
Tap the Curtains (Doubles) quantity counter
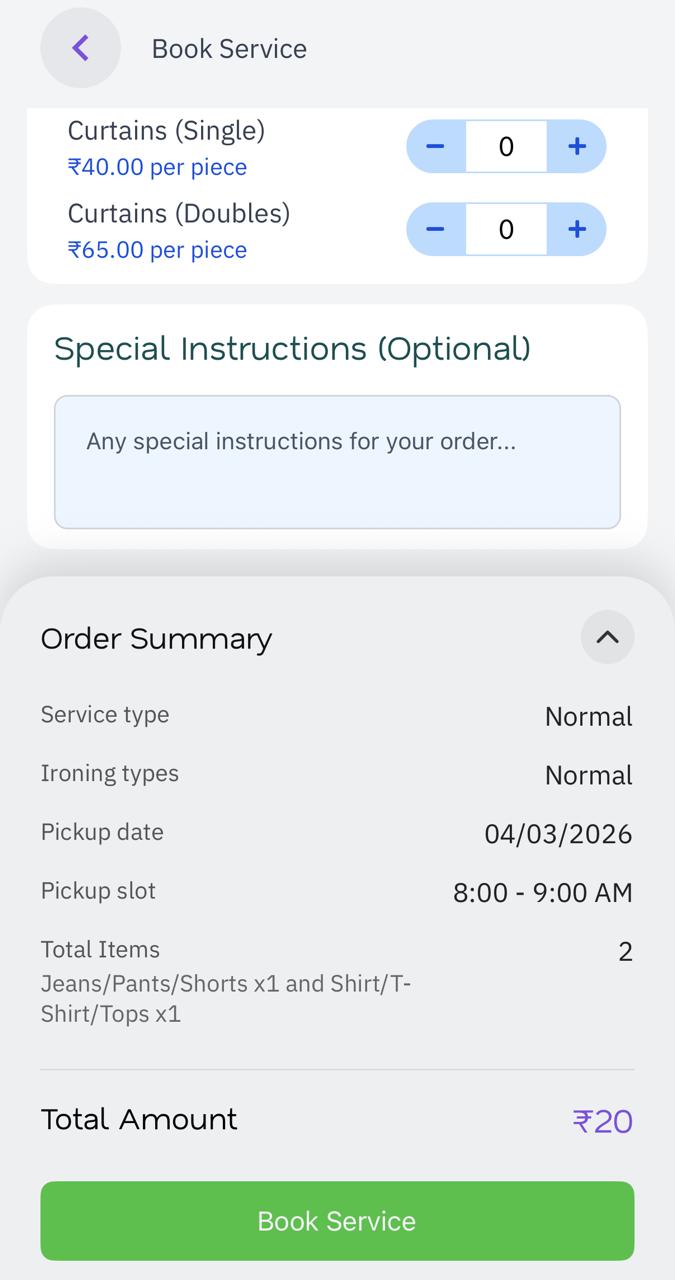(506, 229)
